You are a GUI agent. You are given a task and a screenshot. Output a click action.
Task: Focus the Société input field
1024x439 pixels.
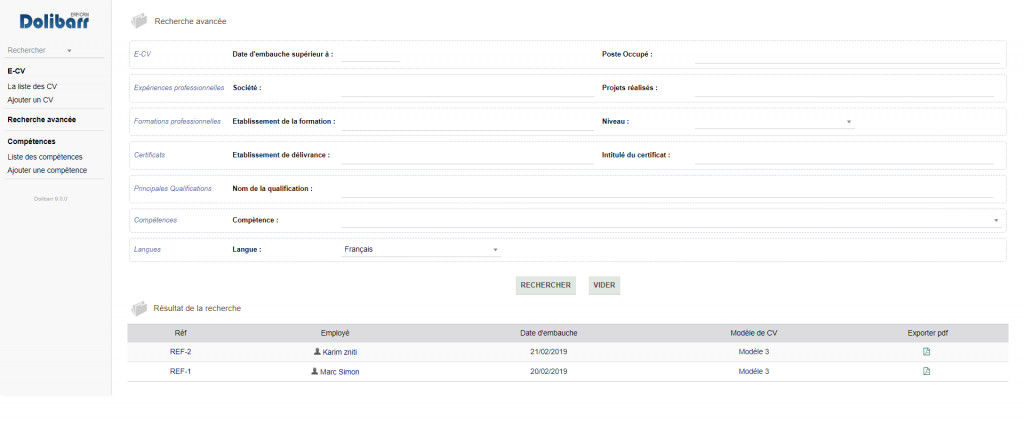tap(467, 89)
